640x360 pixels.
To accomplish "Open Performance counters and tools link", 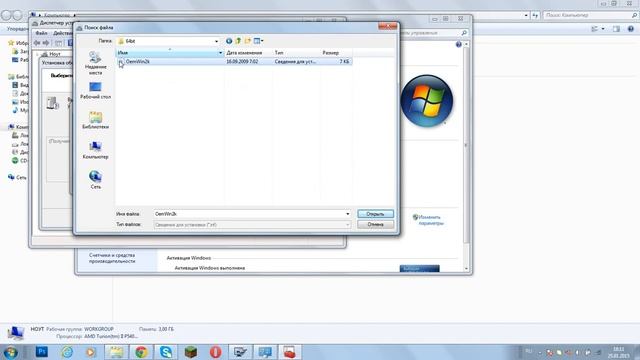I will tap(112, 258).
